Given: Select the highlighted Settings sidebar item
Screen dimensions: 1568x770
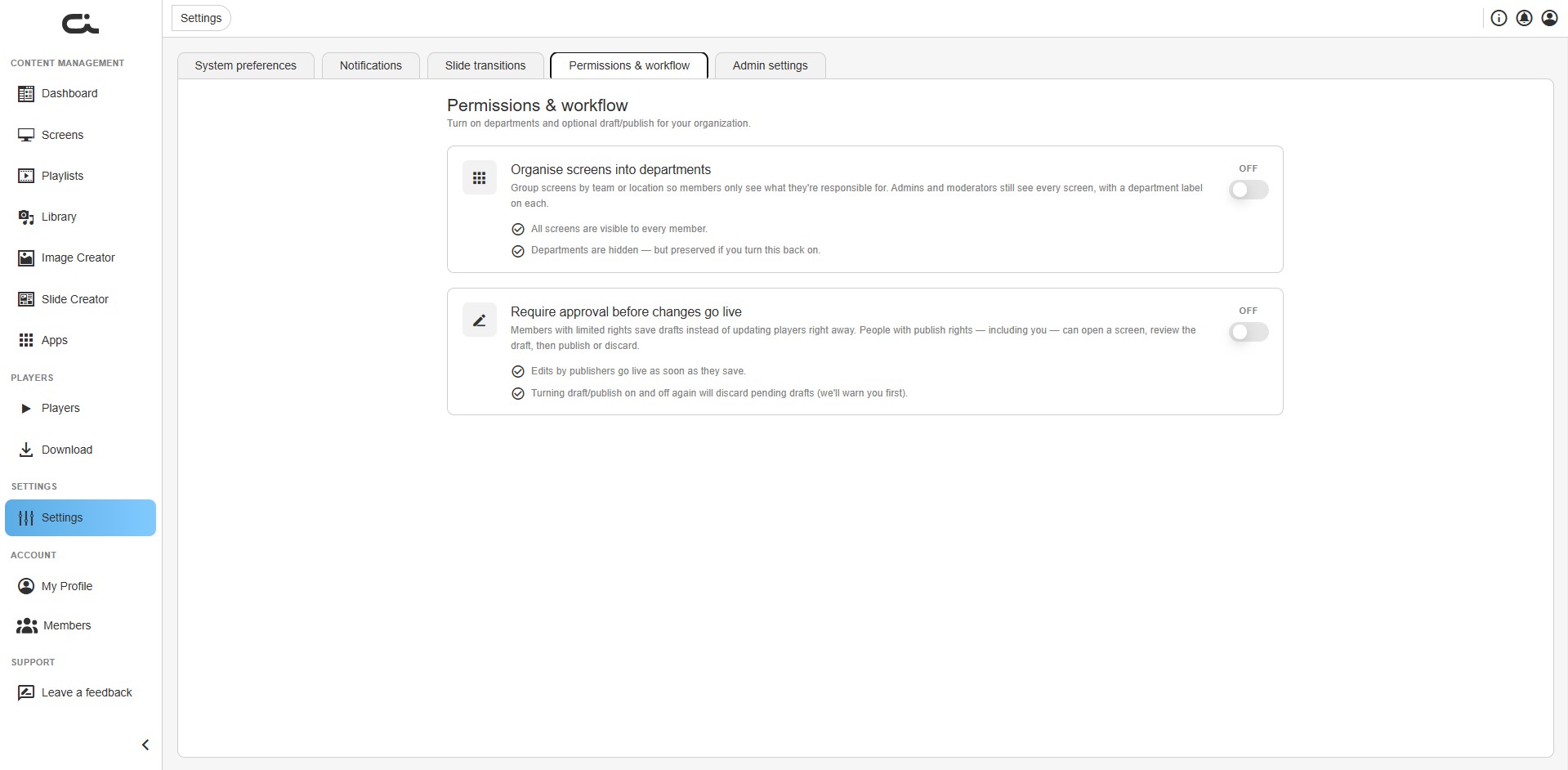Looking at the screenshot, I should point(80,517).
